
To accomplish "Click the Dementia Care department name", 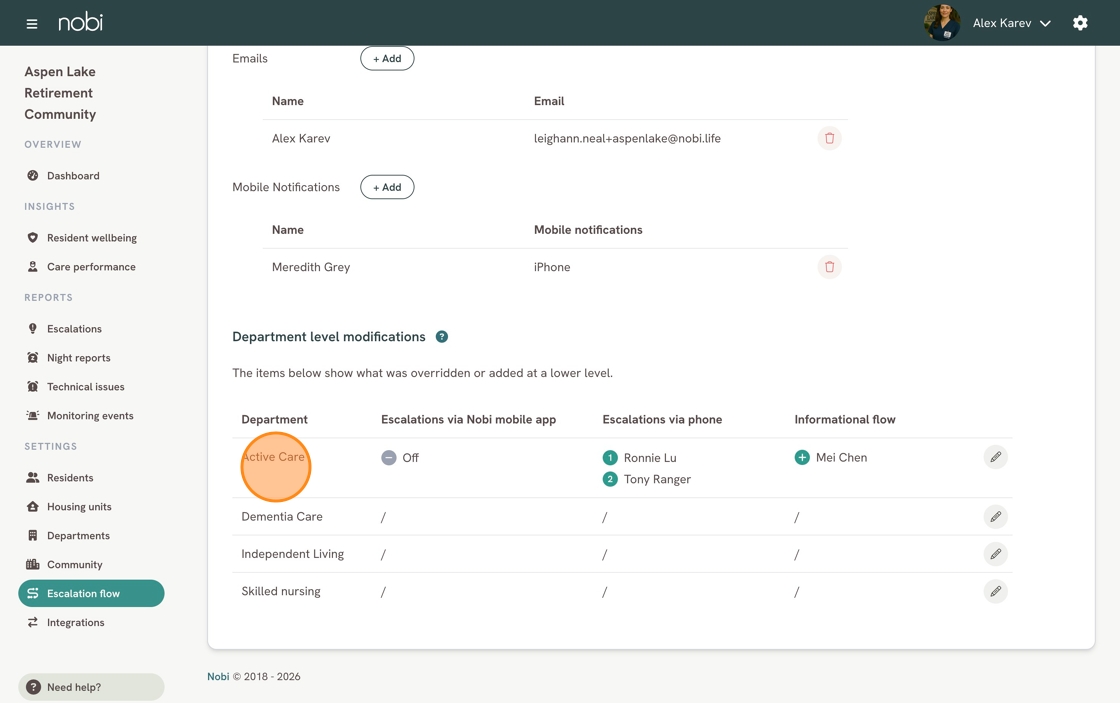I will 282,517.
